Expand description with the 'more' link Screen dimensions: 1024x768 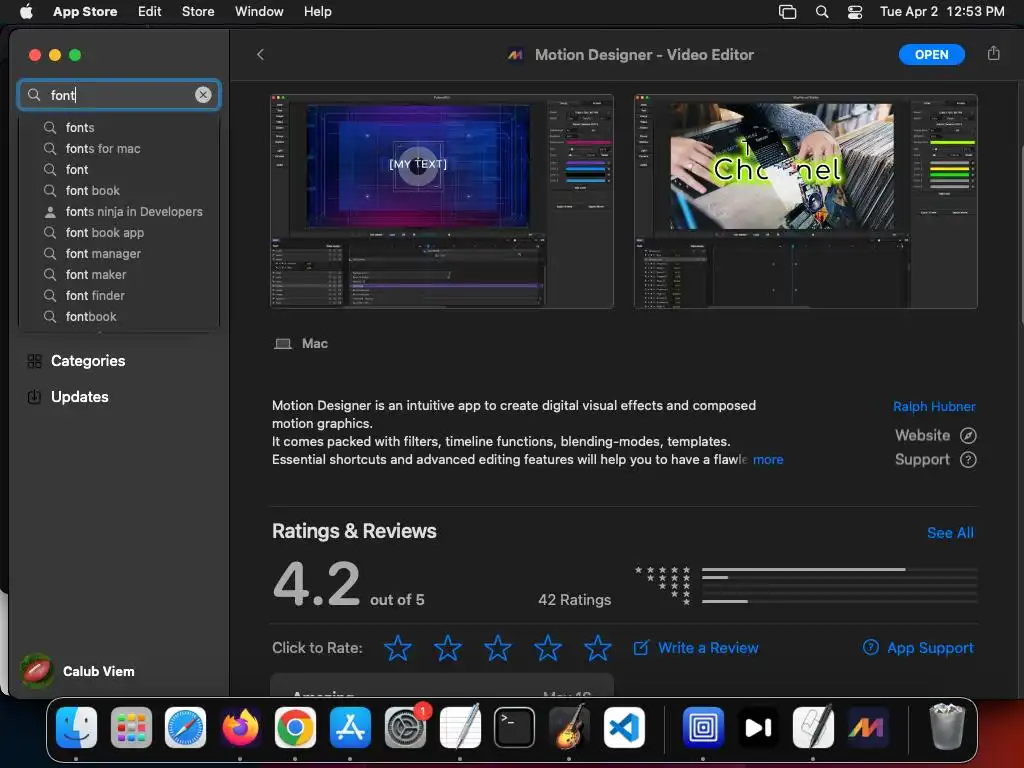(768, 459)
